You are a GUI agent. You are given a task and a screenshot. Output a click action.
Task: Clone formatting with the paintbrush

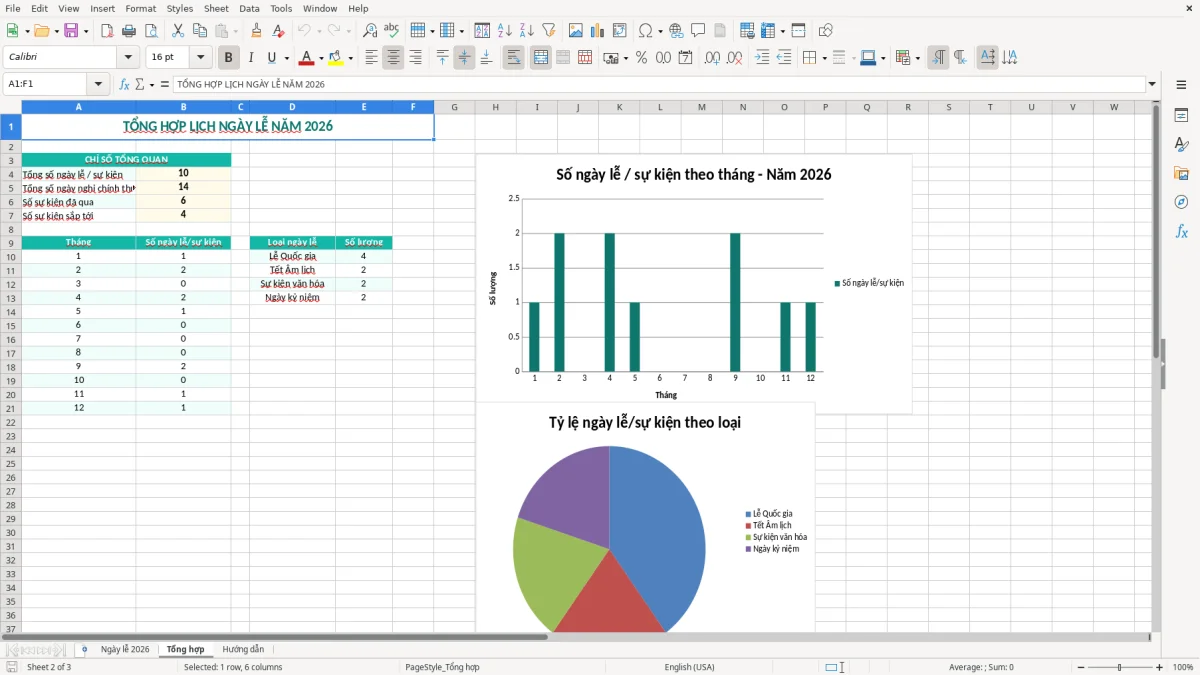tap(257, 31)
